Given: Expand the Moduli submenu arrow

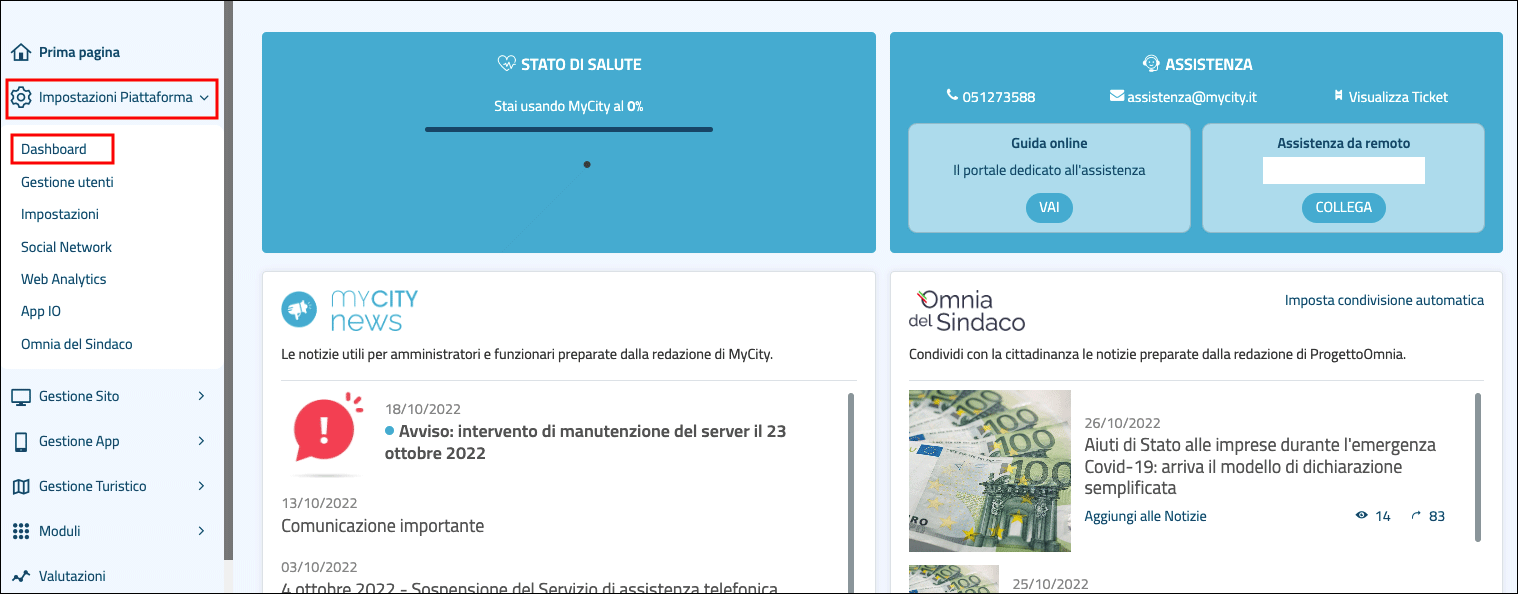Looking at the screenshot, I should click(x=201, y=532).
